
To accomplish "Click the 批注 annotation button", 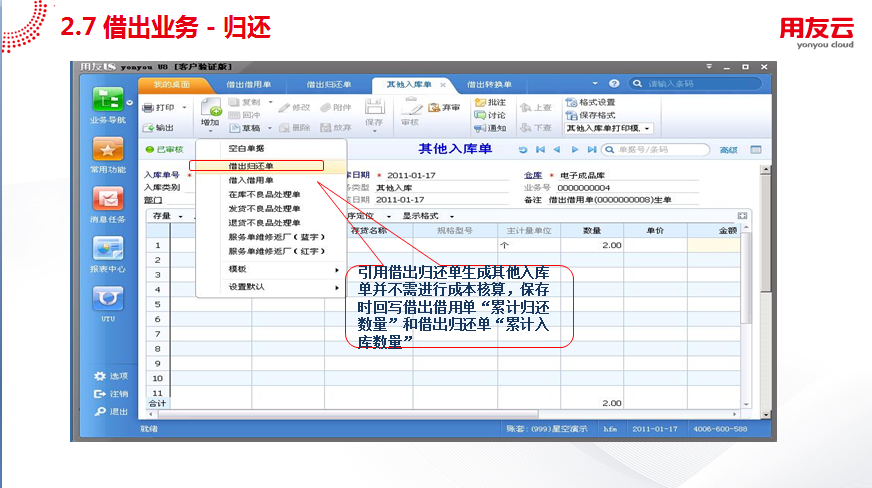I will click(x=490, y=102).
